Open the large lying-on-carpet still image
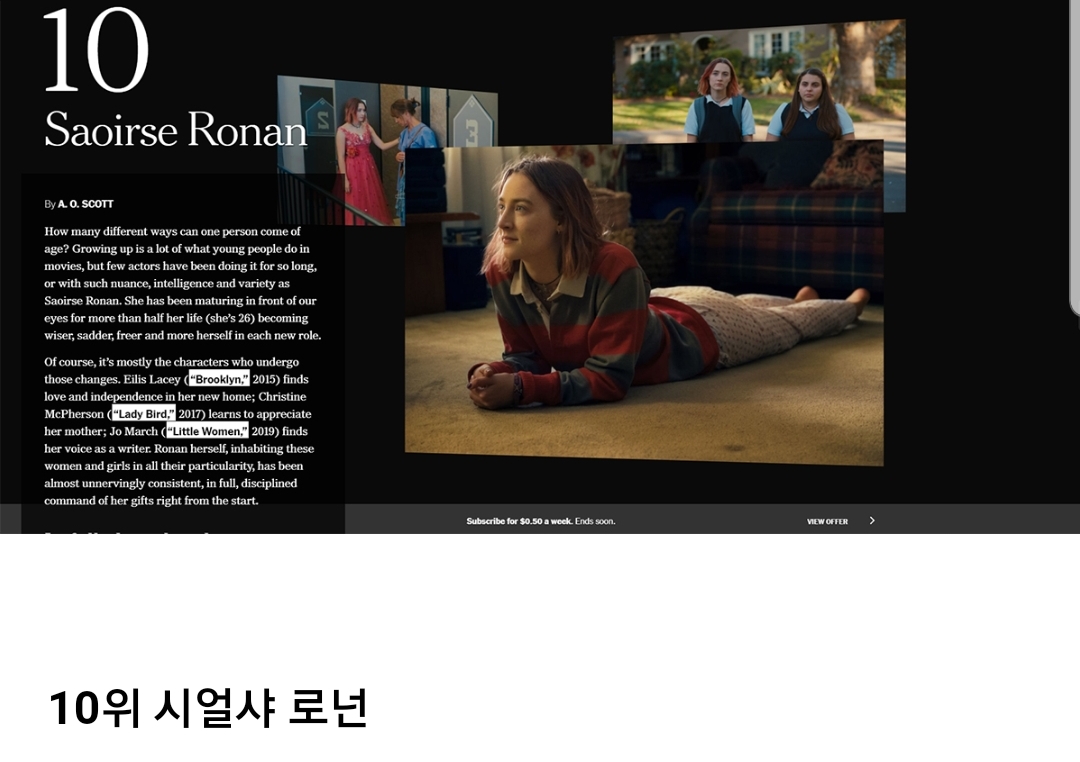Image resolution: width=1080 pixels, height=762 pixels. 644,303
